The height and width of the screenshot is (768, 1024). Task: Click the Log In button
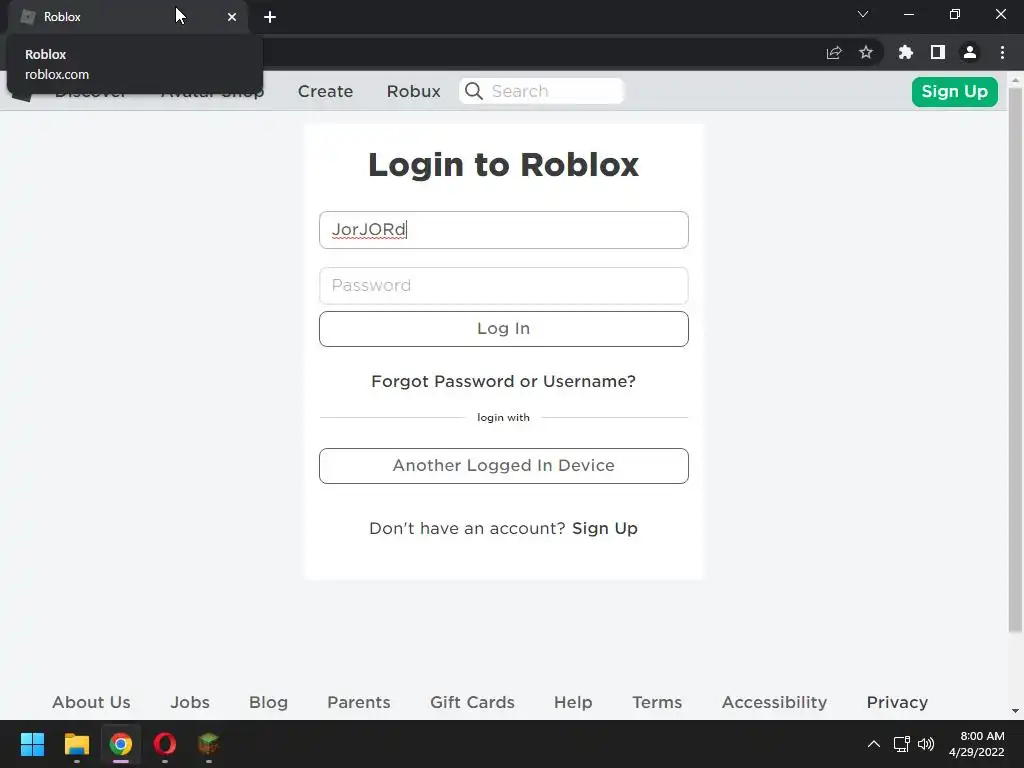click(504, 328)
